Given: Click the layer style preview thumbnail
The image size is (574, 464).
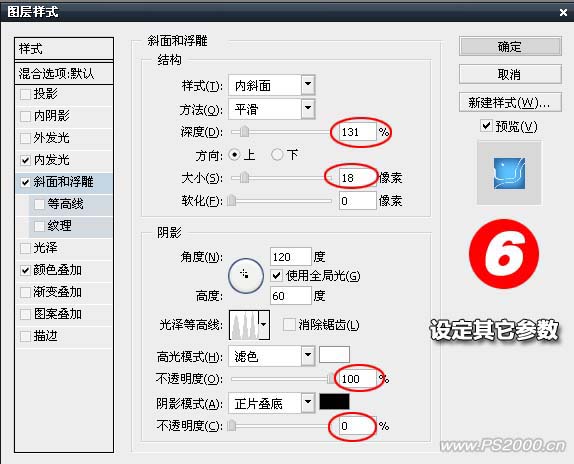Looking at the screenshot, I should [x=509, y=173].
